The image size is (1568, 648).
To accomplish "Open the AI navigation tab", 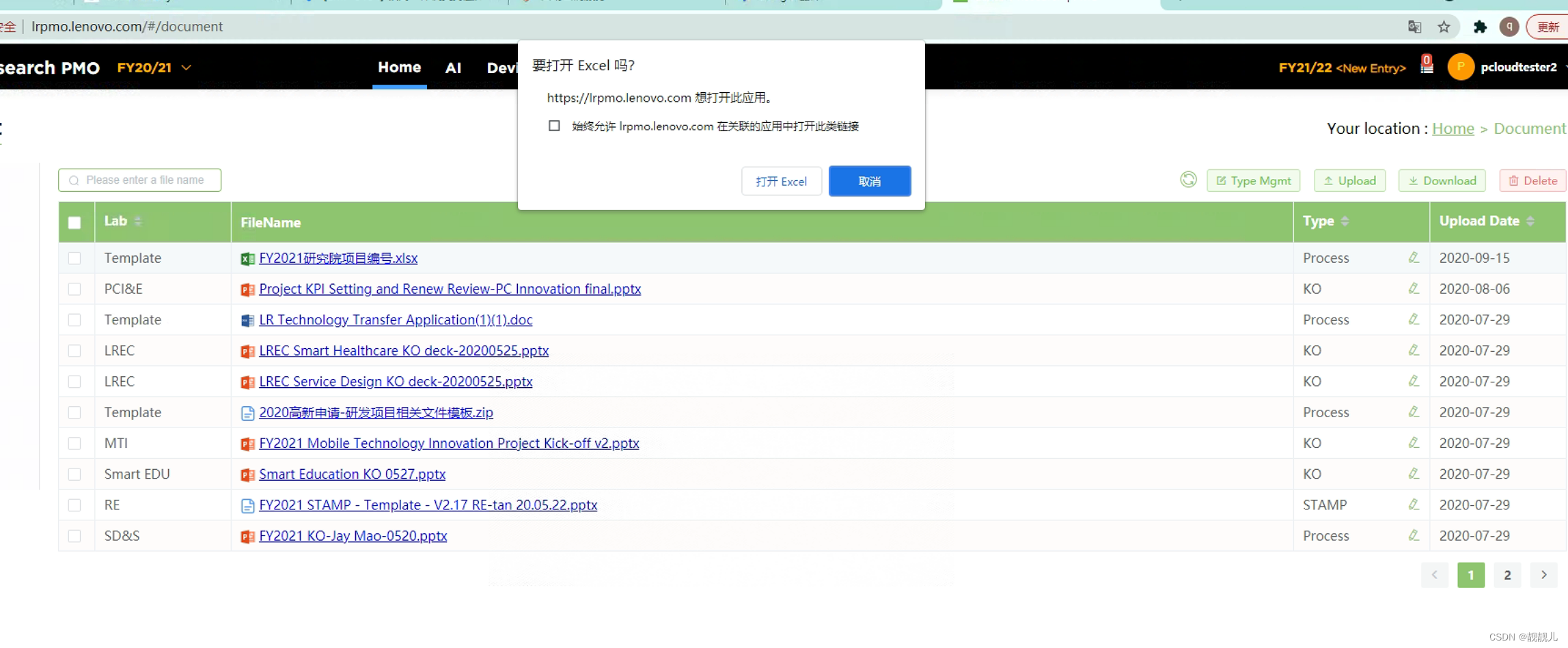I will pyautogui.click(x=453, y=68).
